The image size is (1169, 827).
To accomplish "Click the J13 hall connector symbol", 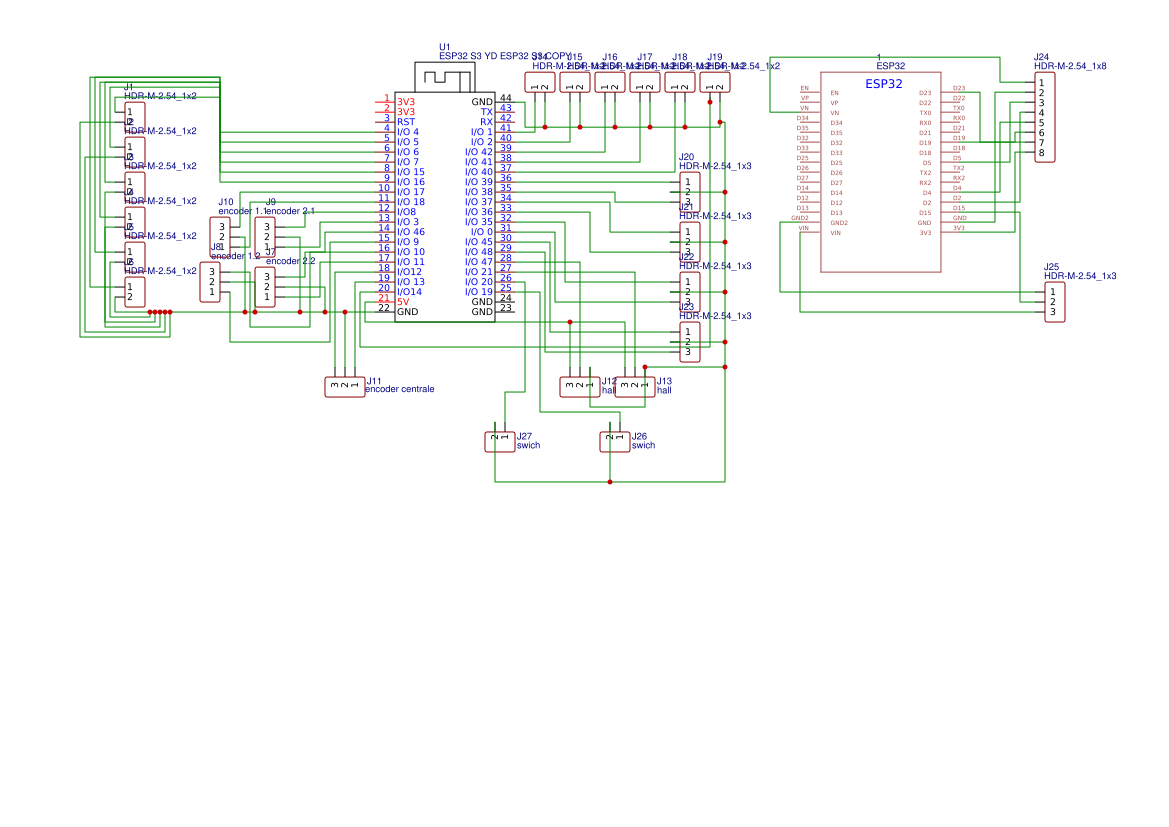I will pyautogui.click(x=634, y=387).
